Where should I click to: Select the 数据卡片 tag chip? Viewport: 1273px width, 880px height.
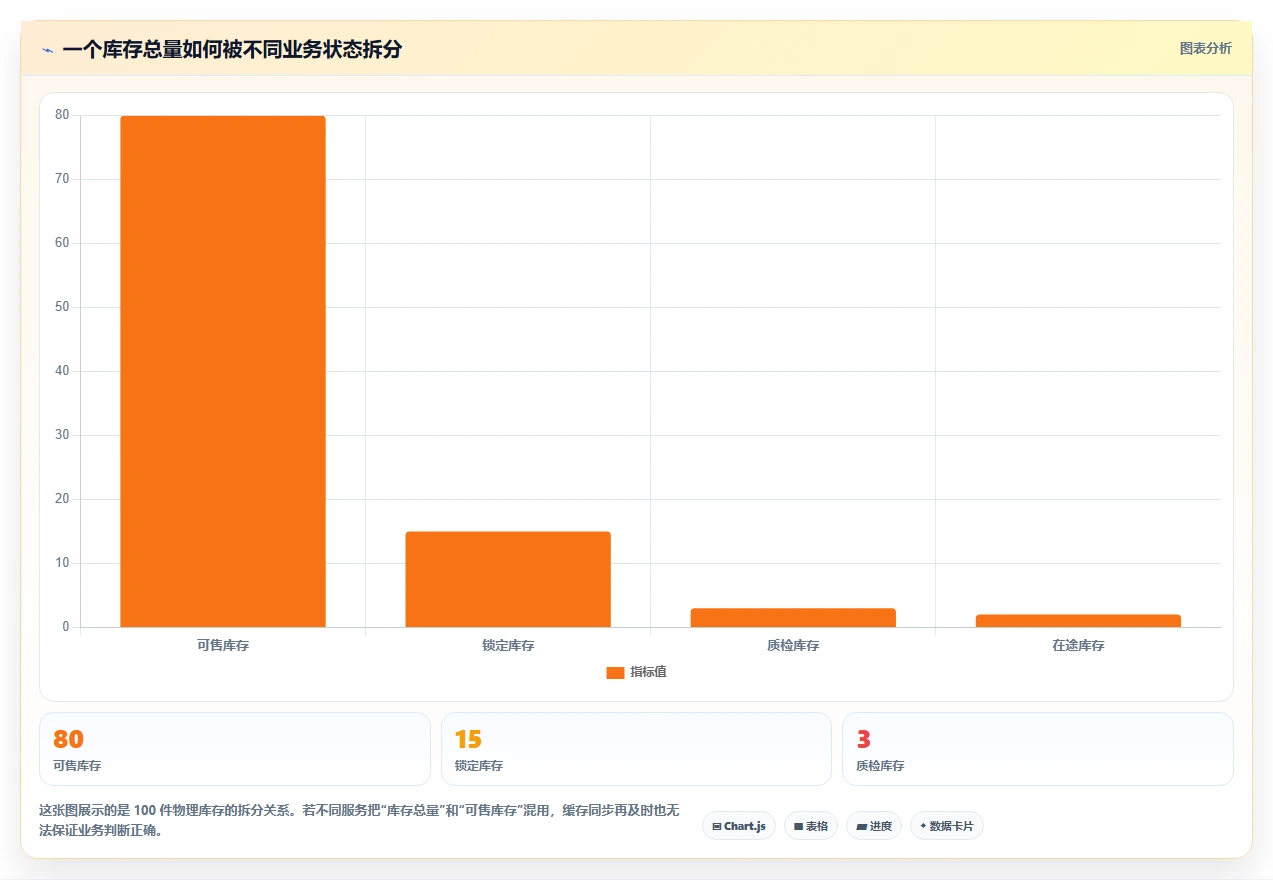[x=947, y=826]
